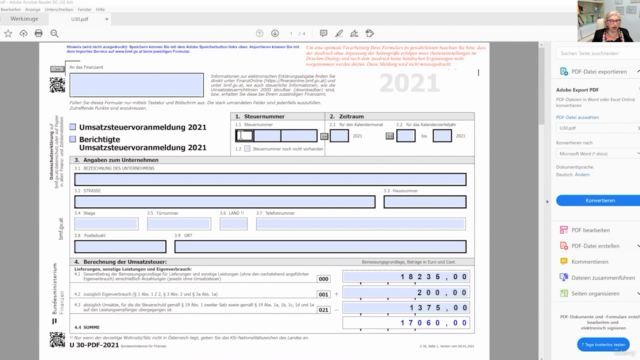Collapse the right tools pane arrow
Viewport: 640px width, 360px height.
click(x=547, y=202)
